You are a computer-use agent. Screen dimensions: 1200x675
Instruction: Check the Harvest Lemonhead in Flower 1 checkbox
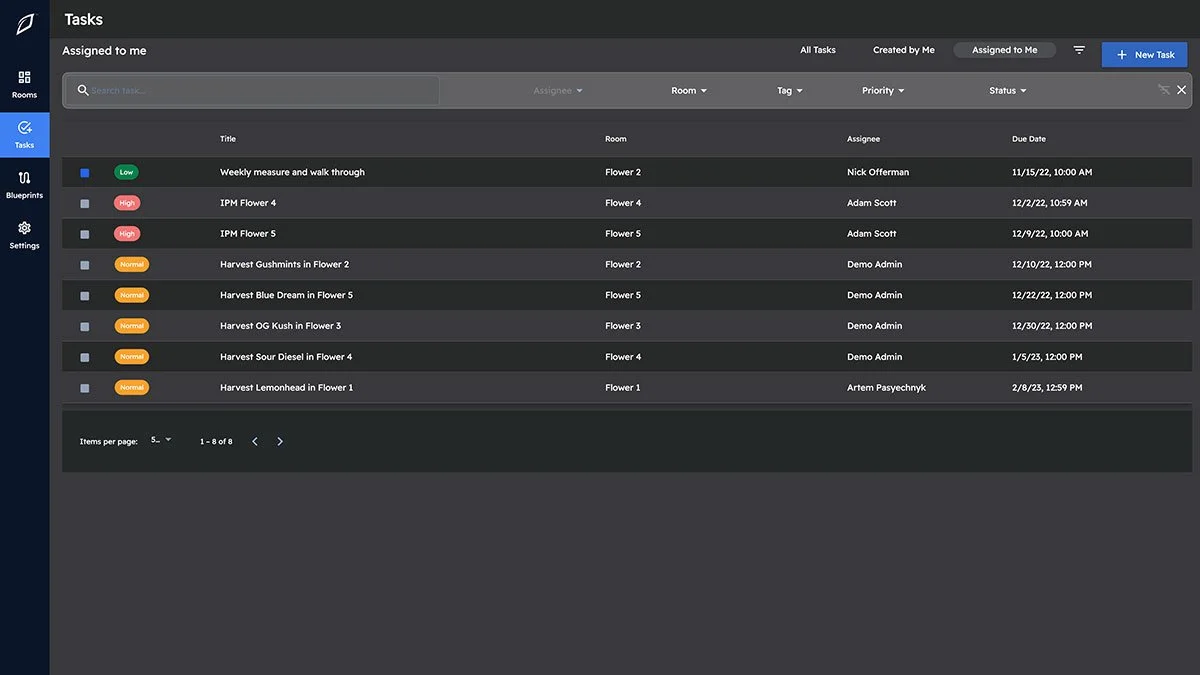click(84, 387)
